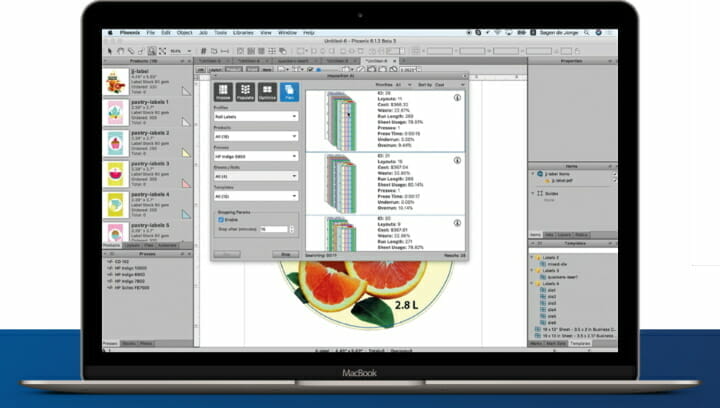
Task: Open the Window menu
Action: click(287, 33)
